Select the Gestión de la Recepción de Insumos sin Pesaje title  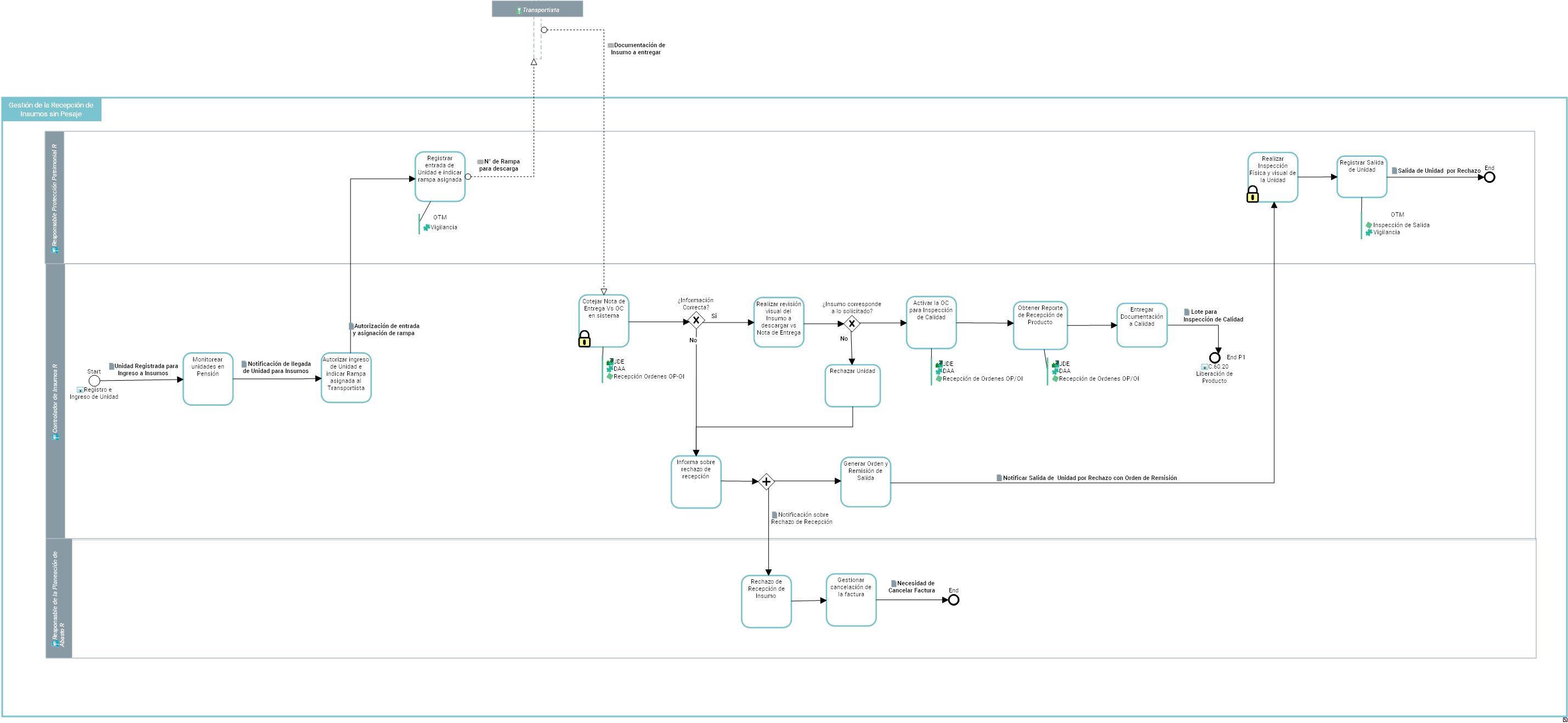coord(51,110)
